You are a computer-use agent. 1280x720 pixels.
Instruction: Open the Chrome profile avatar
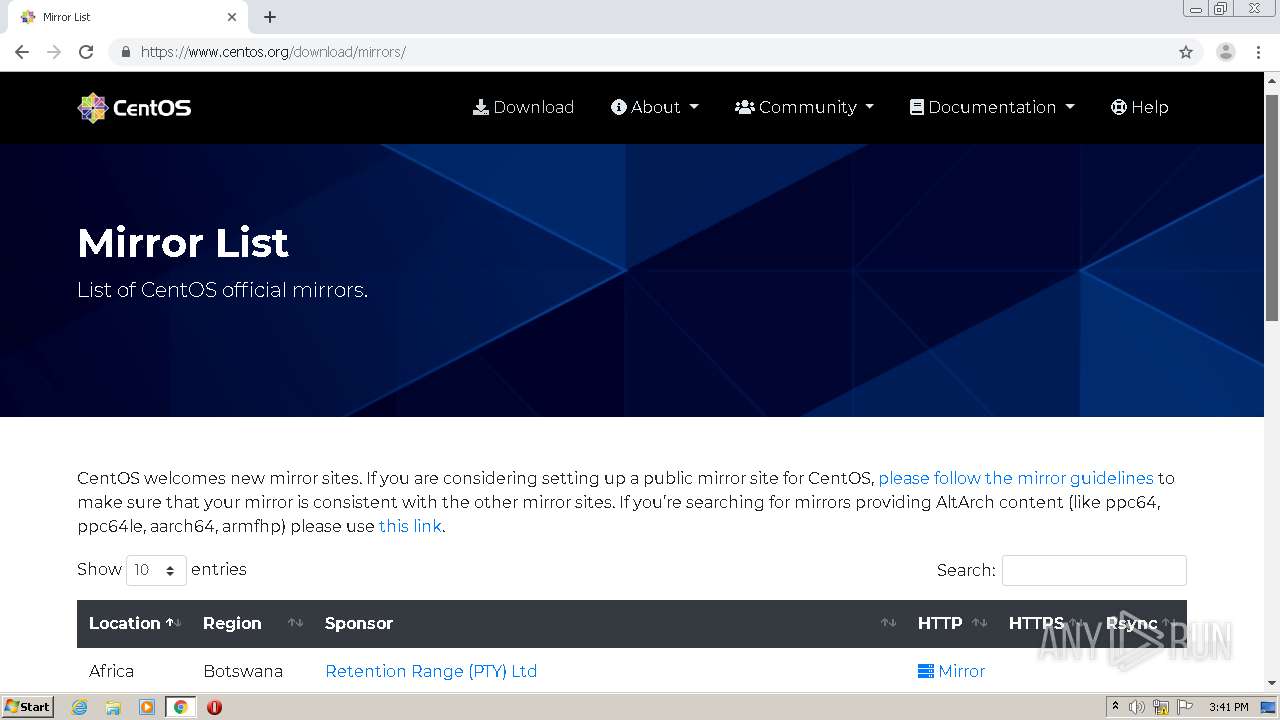(x=1226, y=52)
